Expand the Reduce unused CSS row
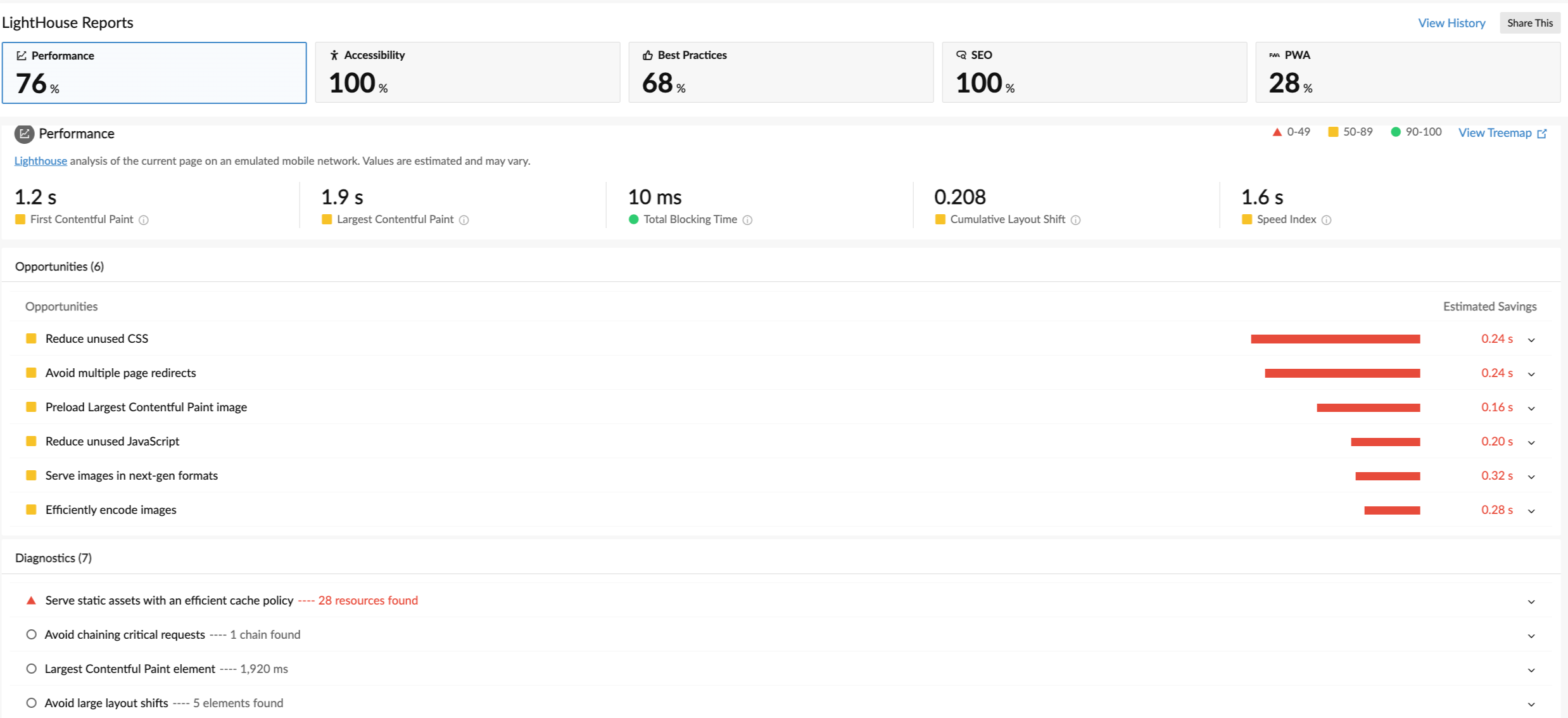Image resolution: width=1568 pixels, height=718 pixels. click(x=1531, y=340)
